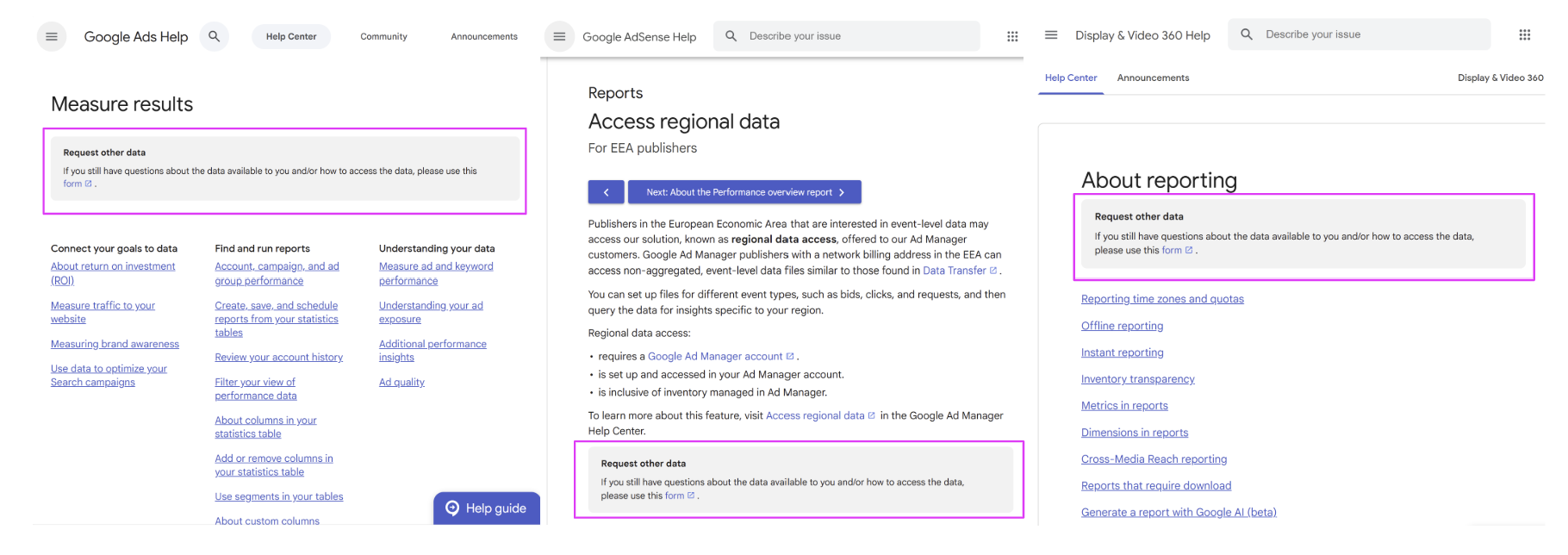Open 'About return on investment (ROI)' link

(113, 273)
